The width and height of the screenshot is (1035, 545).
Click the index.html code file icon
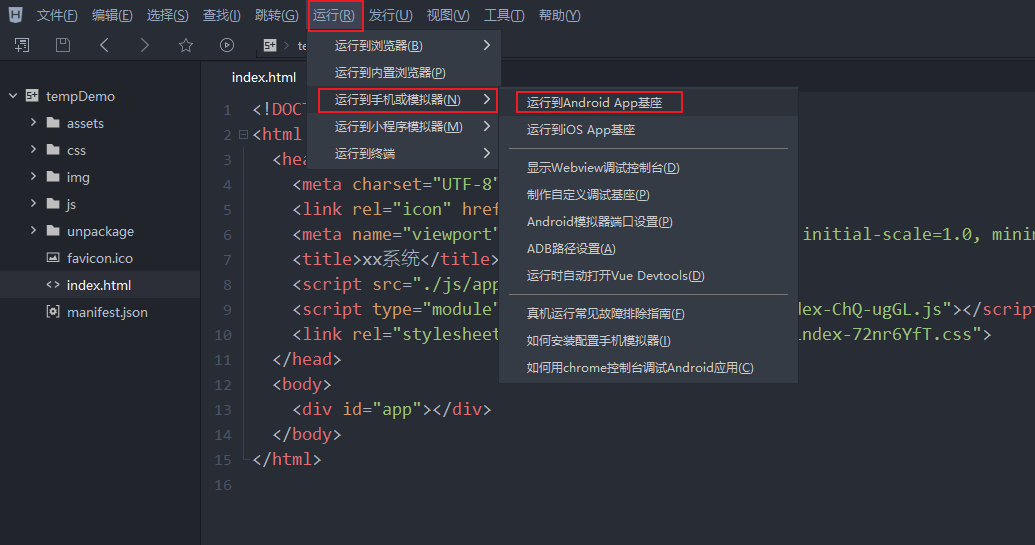pyautogui.click(x=53, y=285)
